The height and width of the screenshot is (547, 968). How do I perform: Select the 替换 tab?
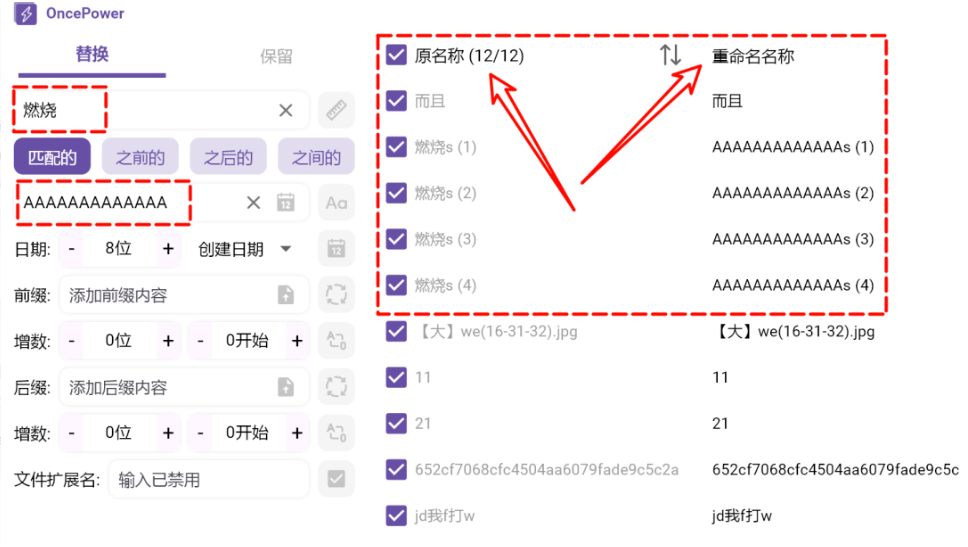pyautogui.click(x=92, y=54)
